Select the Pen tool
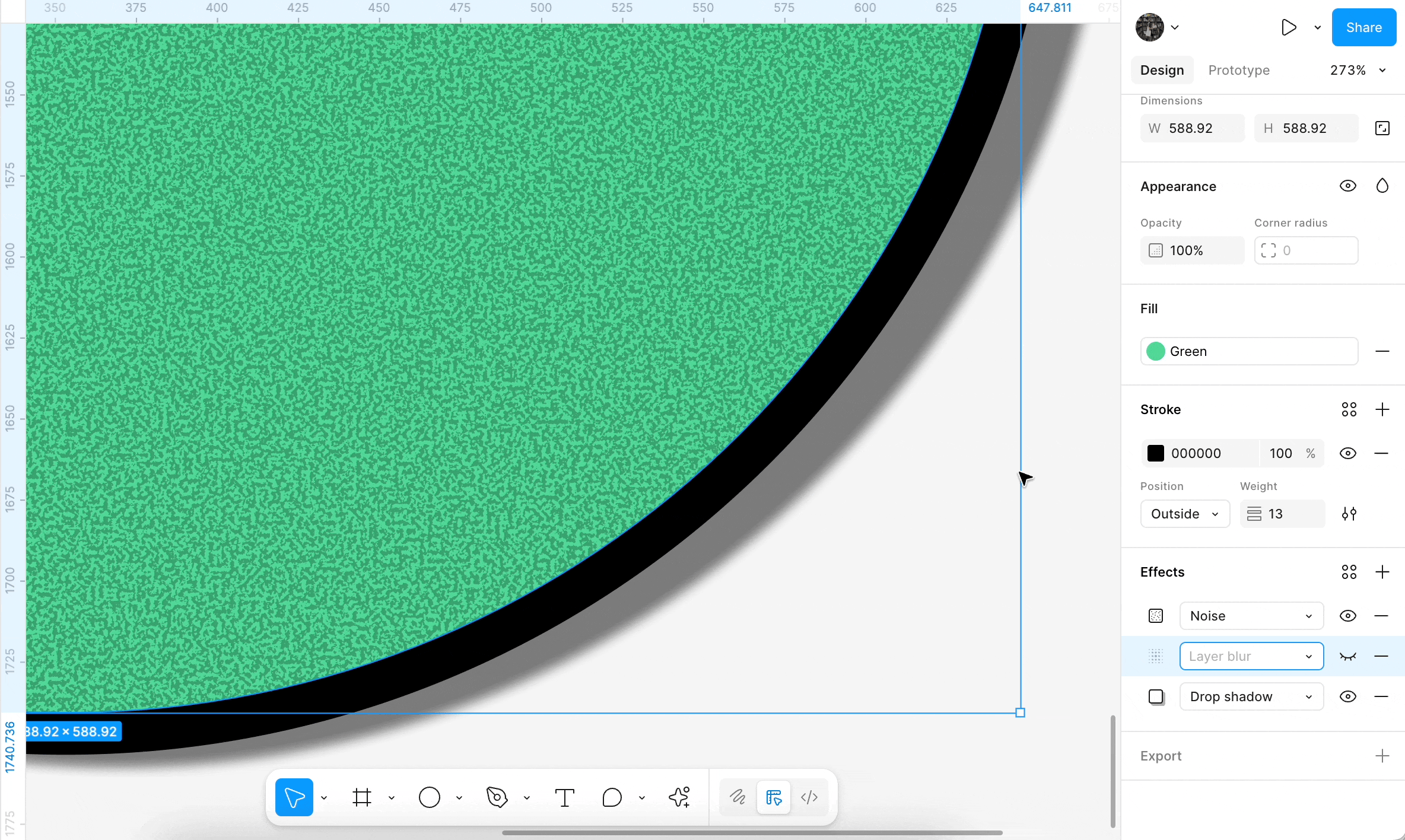Screen dimensions: 1405x840 (497, 797)
